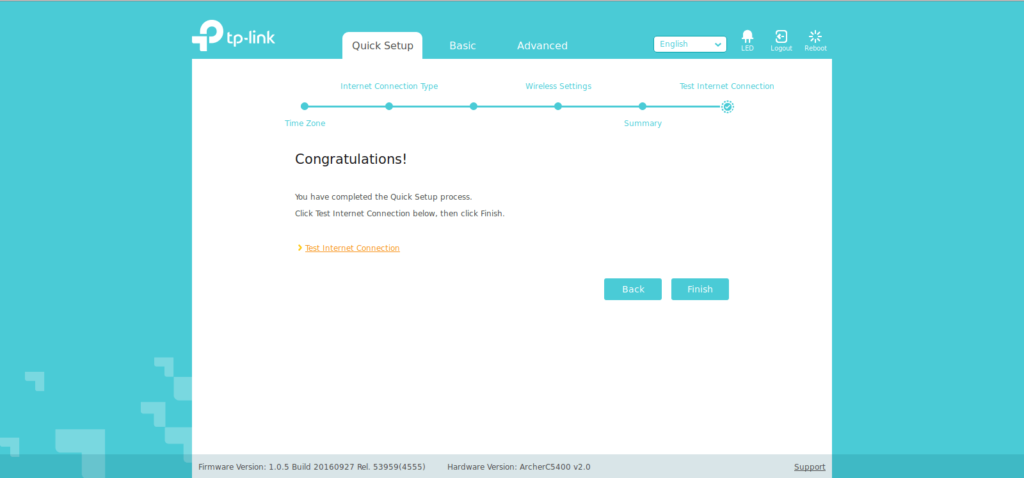Image resolution: width=1024 pixels, height=478 pixels.
Task: Select the Time Zone step dot
Action: 305,106
